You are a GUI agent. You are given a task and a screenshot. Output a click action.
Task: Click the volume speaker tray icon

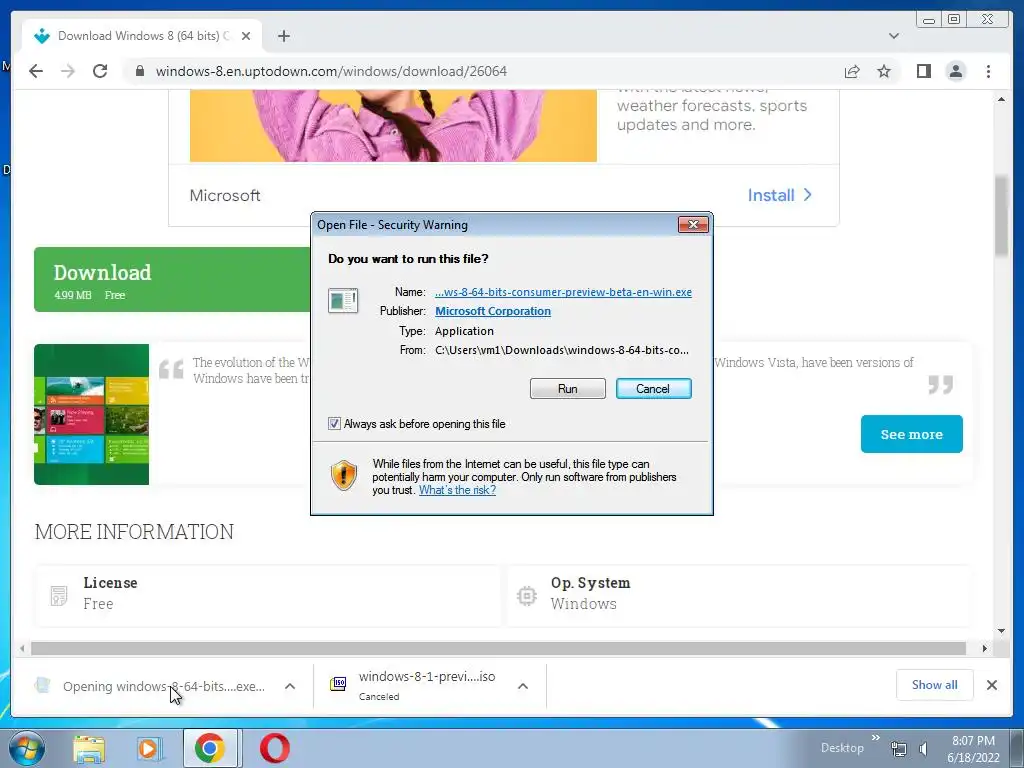[923, 748]
